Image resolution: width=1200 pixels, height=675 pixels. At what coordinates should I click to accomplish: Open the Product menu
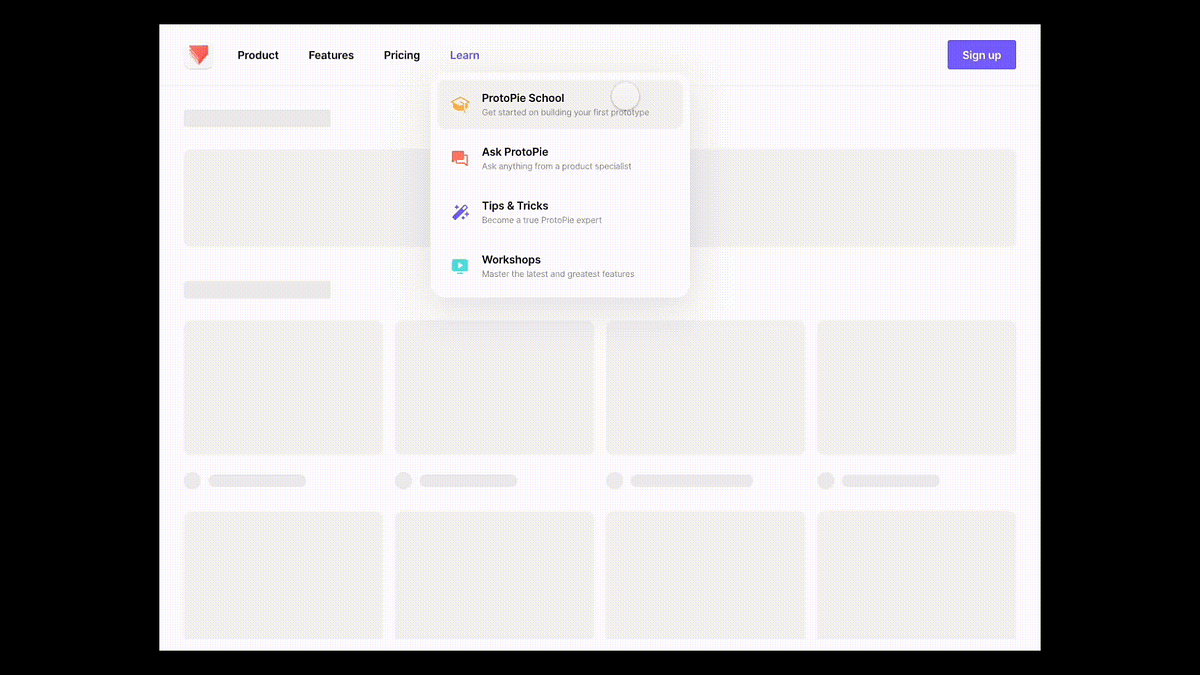click(258, 55)
